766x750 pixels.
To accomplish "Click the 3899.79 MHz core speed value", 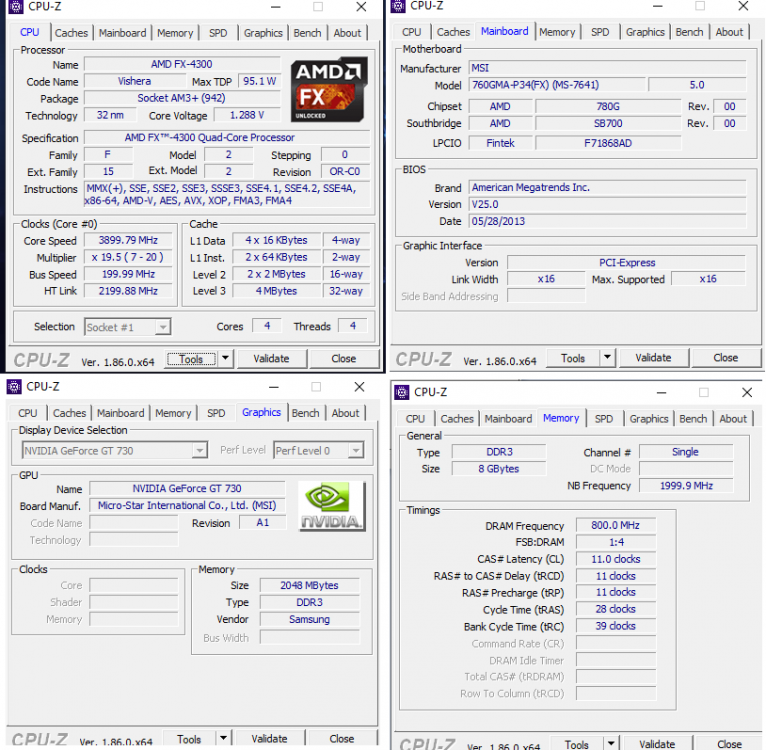I will [128, 240].
